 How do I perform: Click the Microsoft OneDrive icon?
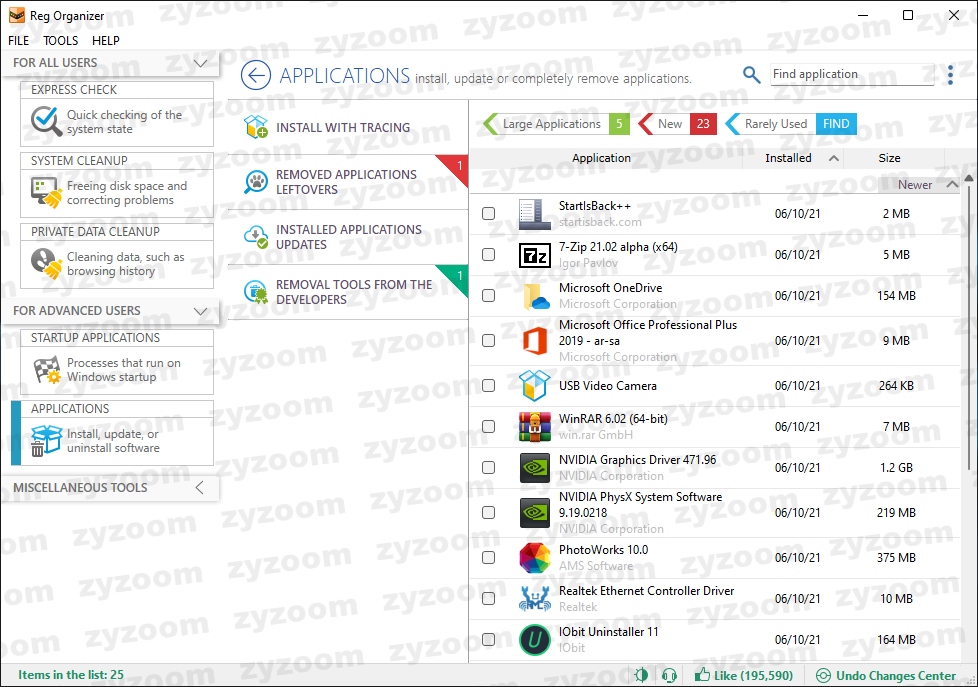(x=535, y=296)
